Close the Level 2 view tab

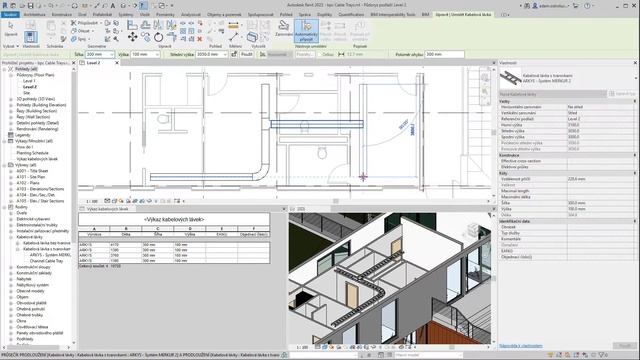[117, 63]
